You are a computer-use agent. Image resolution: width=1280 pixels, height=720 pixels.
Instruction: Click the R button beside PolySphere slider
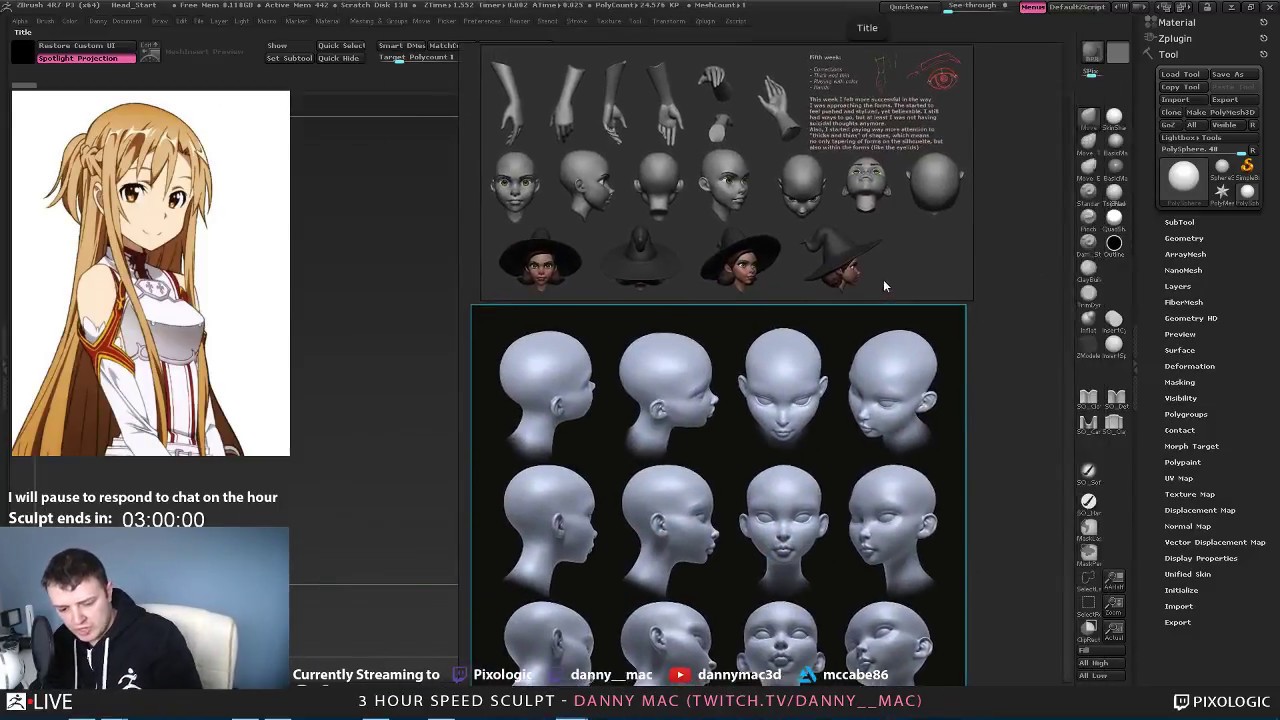(1253, 150)
